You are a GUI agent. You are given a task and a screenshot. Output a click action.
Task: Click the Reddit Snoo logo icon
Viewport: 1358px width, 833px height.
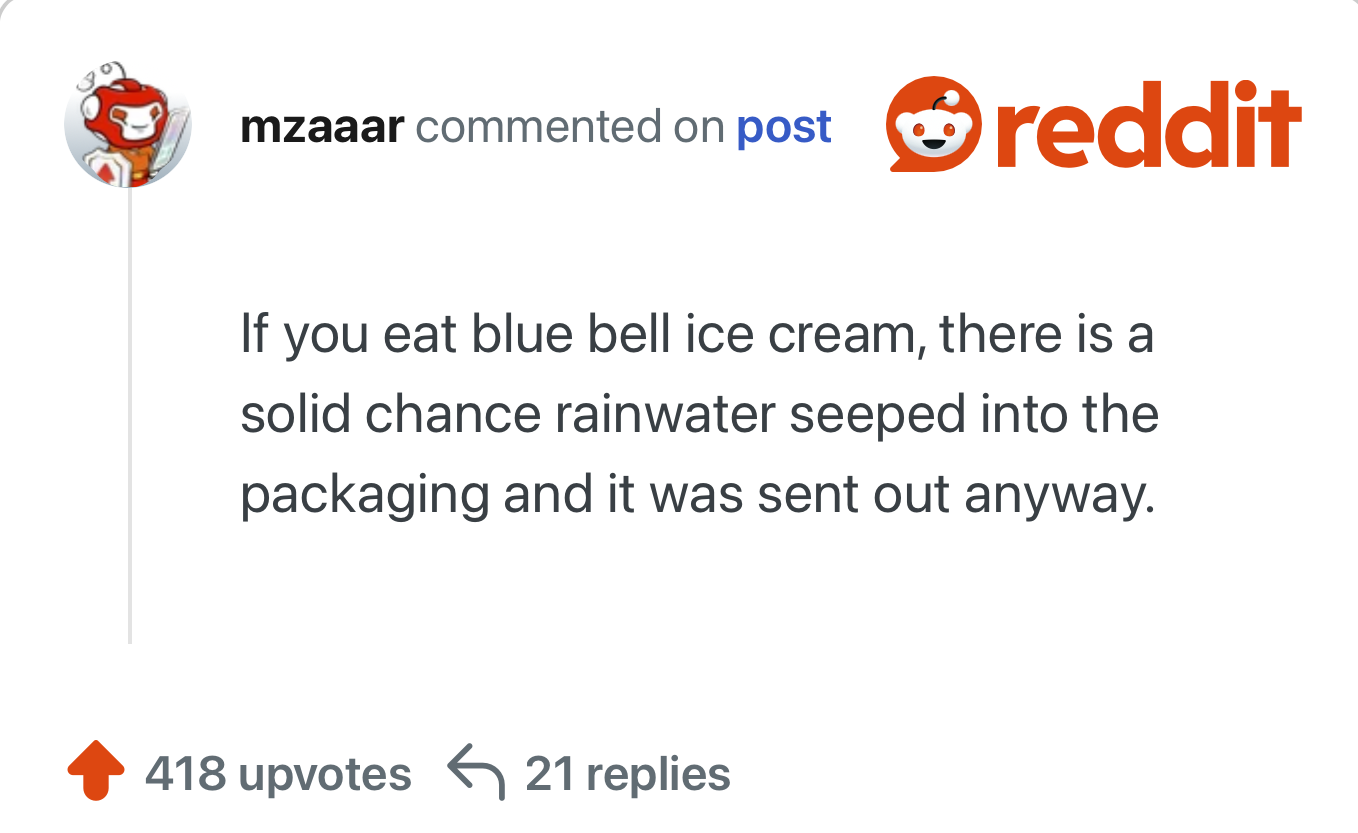coord(935,127)
